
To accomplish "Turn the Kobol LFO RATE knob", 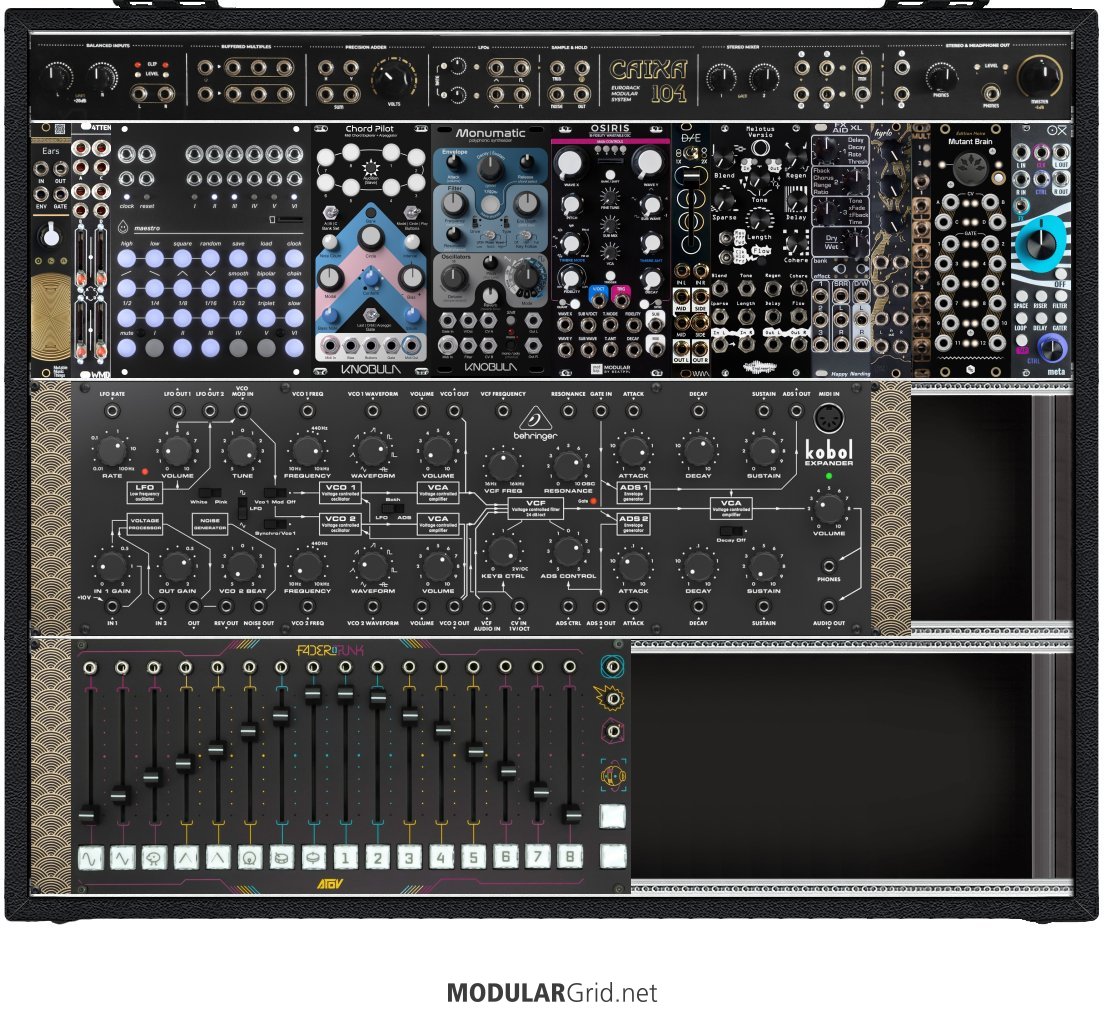I will pyautogui.click(x=111, y=450).
